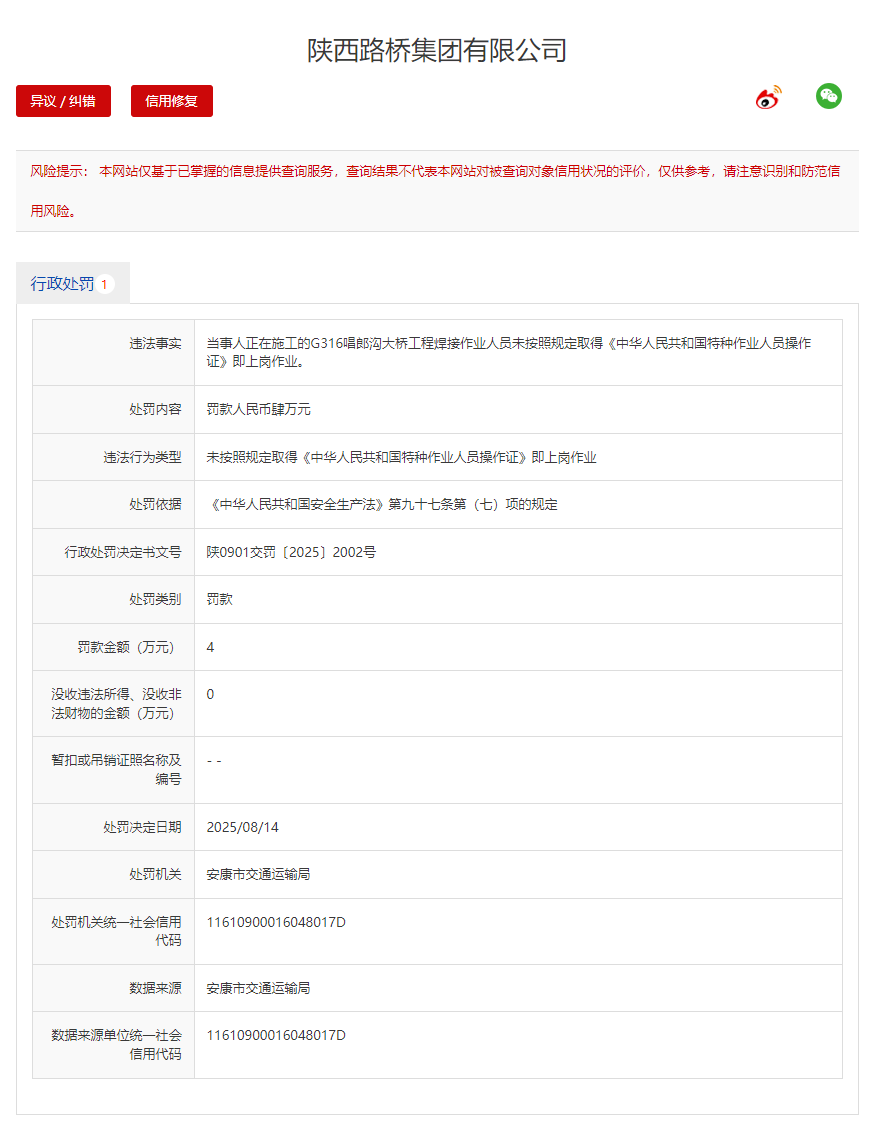This screenshot has height=1123, width=875.
Task: Click the 没收违法所得 amount label
Action: [116, 703]
